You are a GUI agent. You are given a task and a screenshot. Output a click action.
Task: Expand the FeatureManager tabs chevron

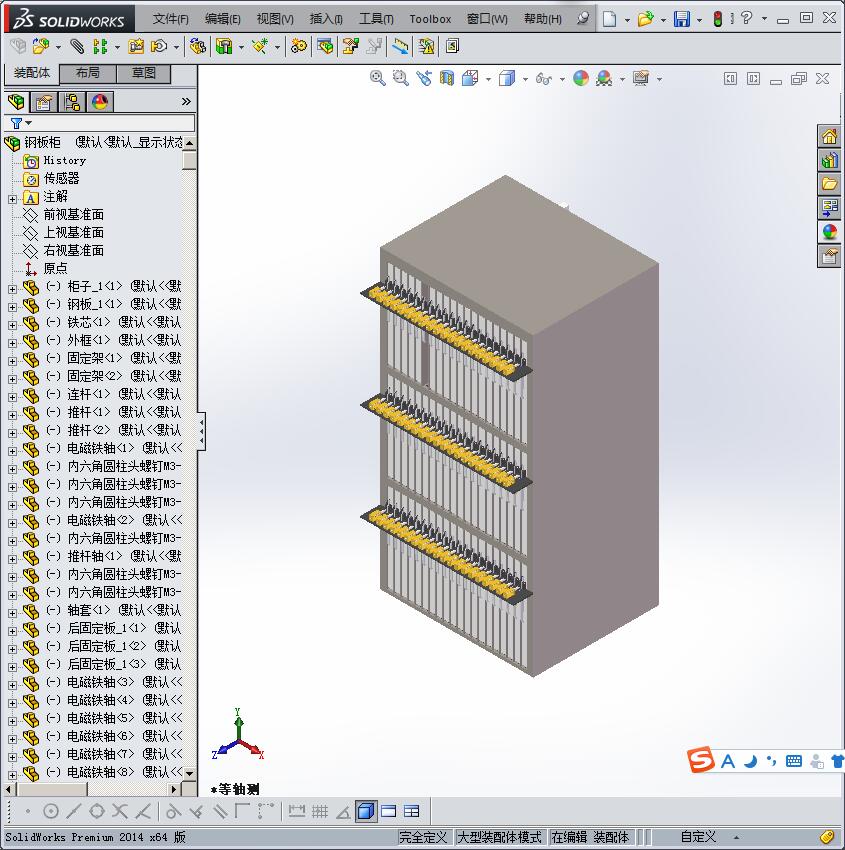[x=186, y=101]
